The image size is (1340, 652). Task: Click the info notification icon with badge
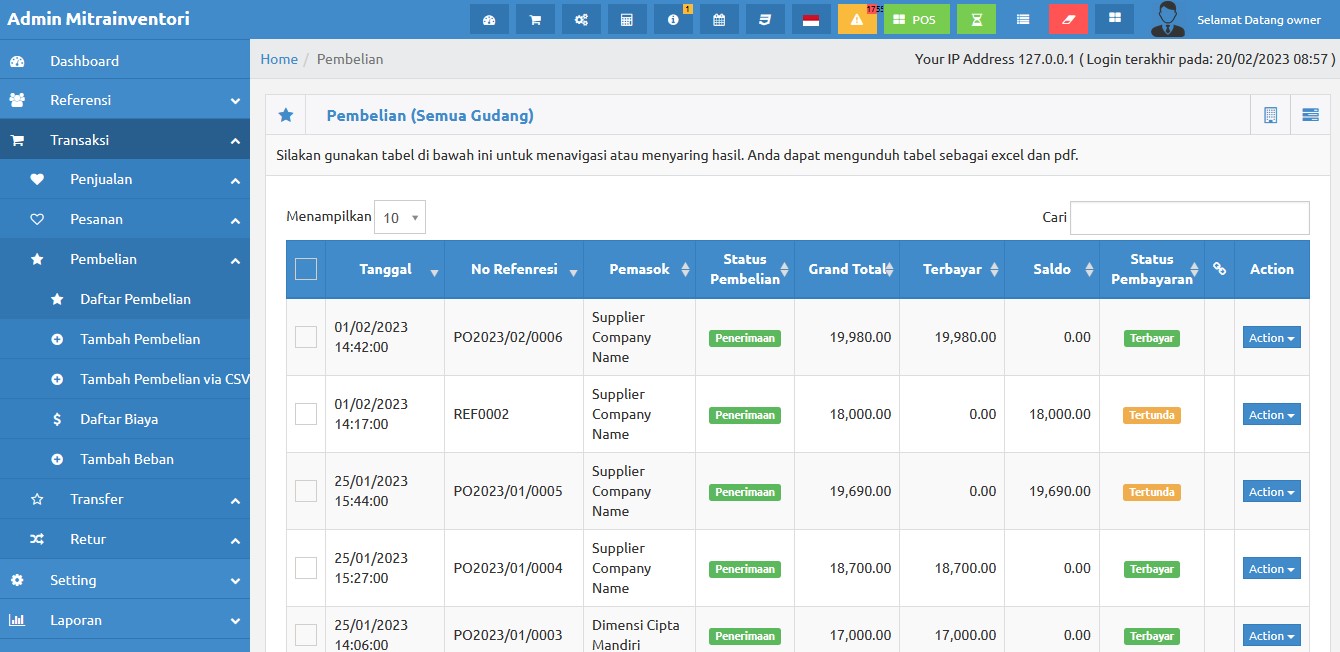[673, 20]
